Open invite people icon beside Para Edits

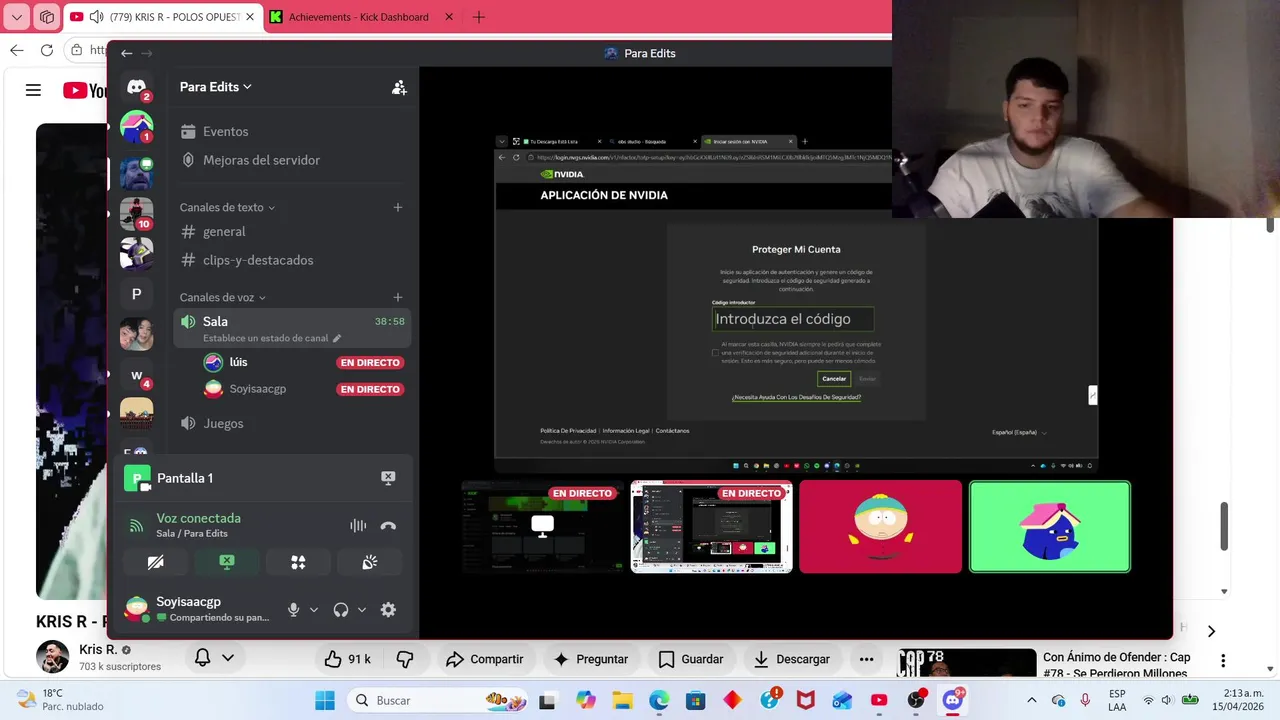click(399, 87)
